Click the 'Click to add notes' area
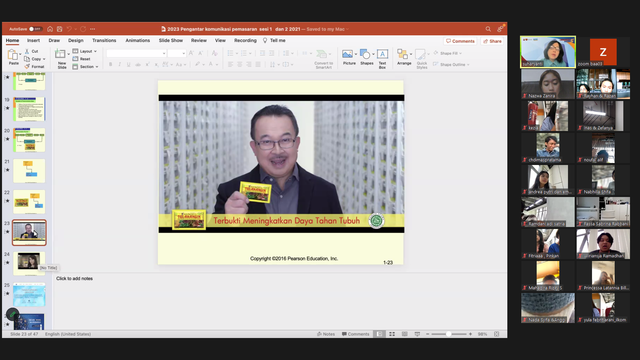 [x=74, y=278]
